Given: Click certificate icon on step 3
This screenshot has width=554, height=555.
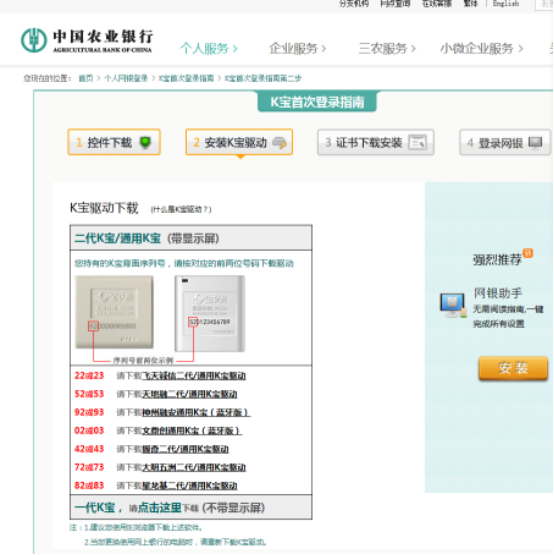Looking at the screenshot, I should (x=417, y=143).
